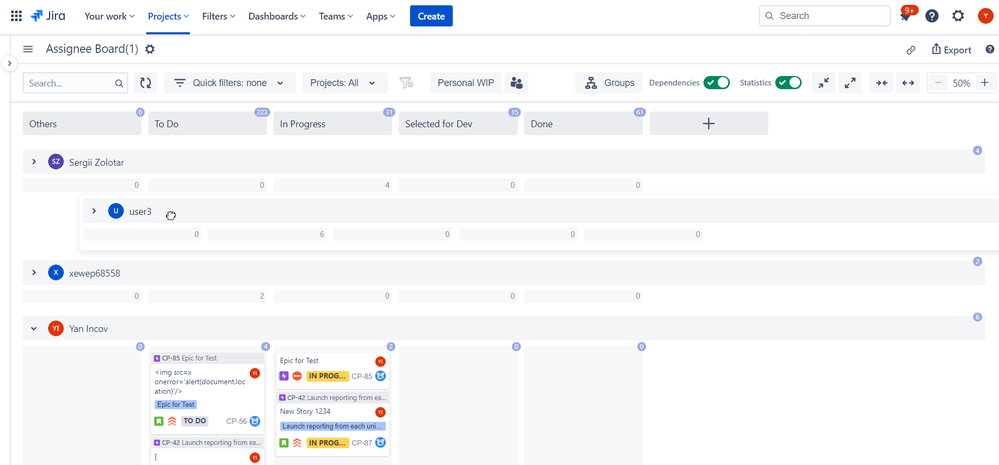Open issue key CP-56
Viewport: 999px width, 465px height.
click(236, 421)
